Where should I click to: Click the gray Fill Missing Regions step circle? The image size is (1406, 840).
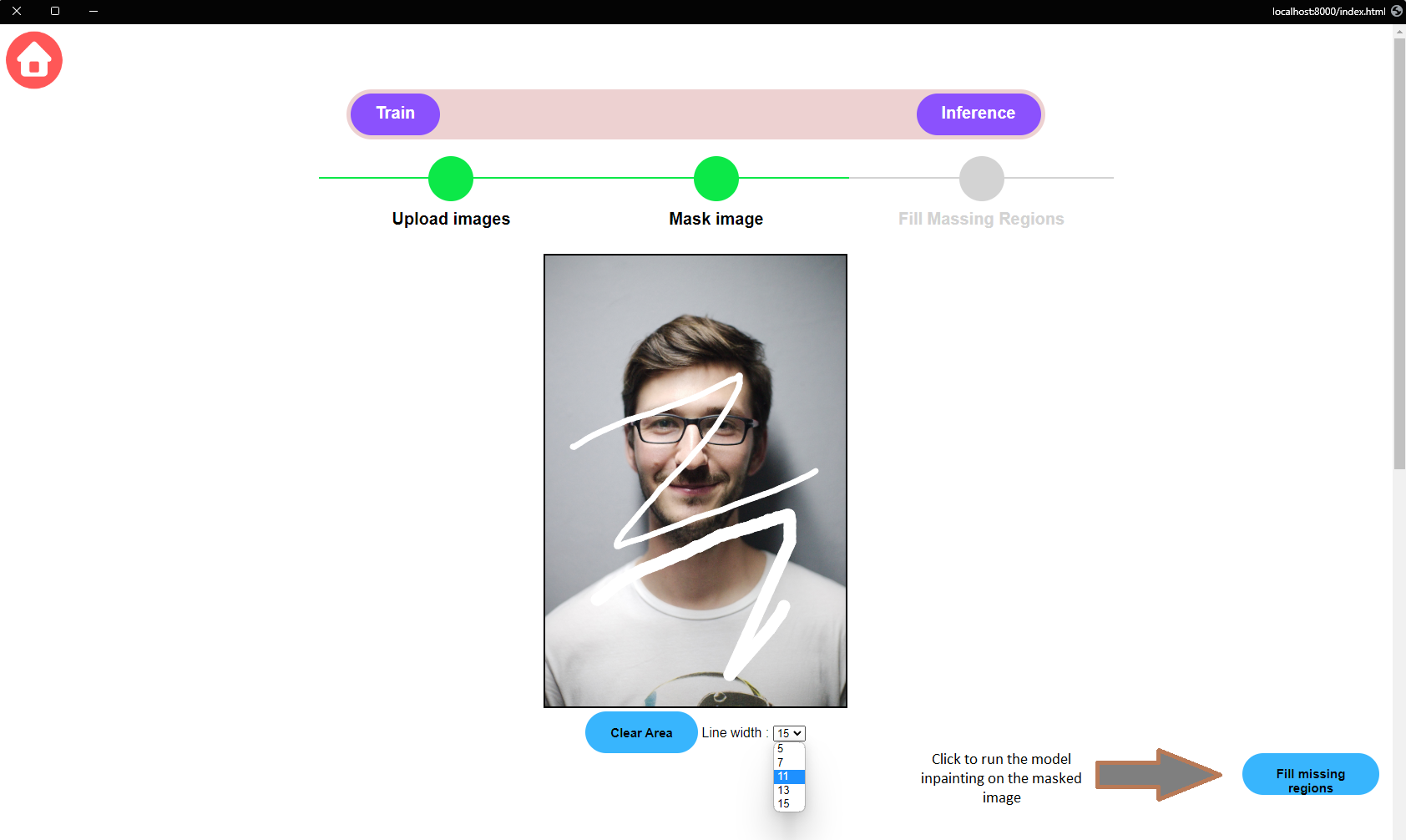click(x=981, y=178)
